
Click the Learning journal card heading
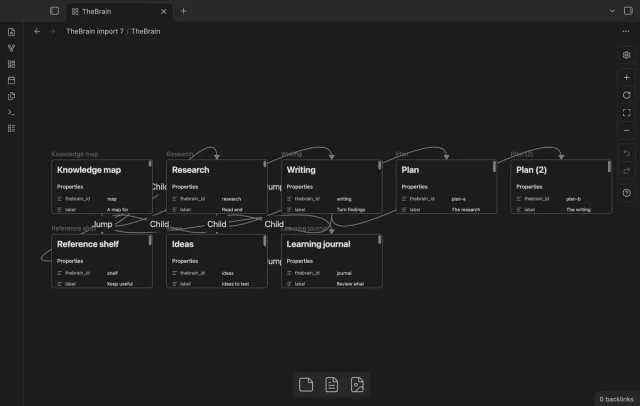click(x=318, y=244)
